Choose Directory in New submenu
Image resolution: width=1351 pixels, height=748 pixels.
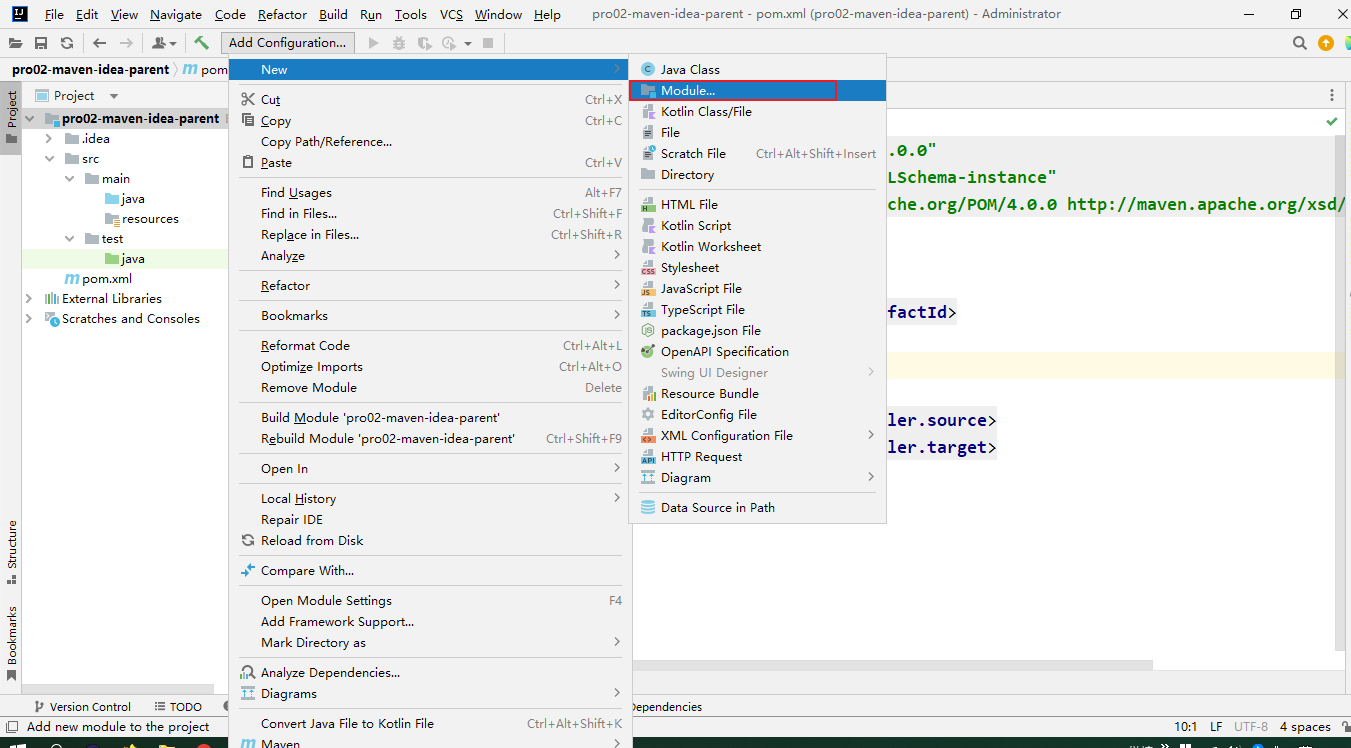(x=757, y=174)
